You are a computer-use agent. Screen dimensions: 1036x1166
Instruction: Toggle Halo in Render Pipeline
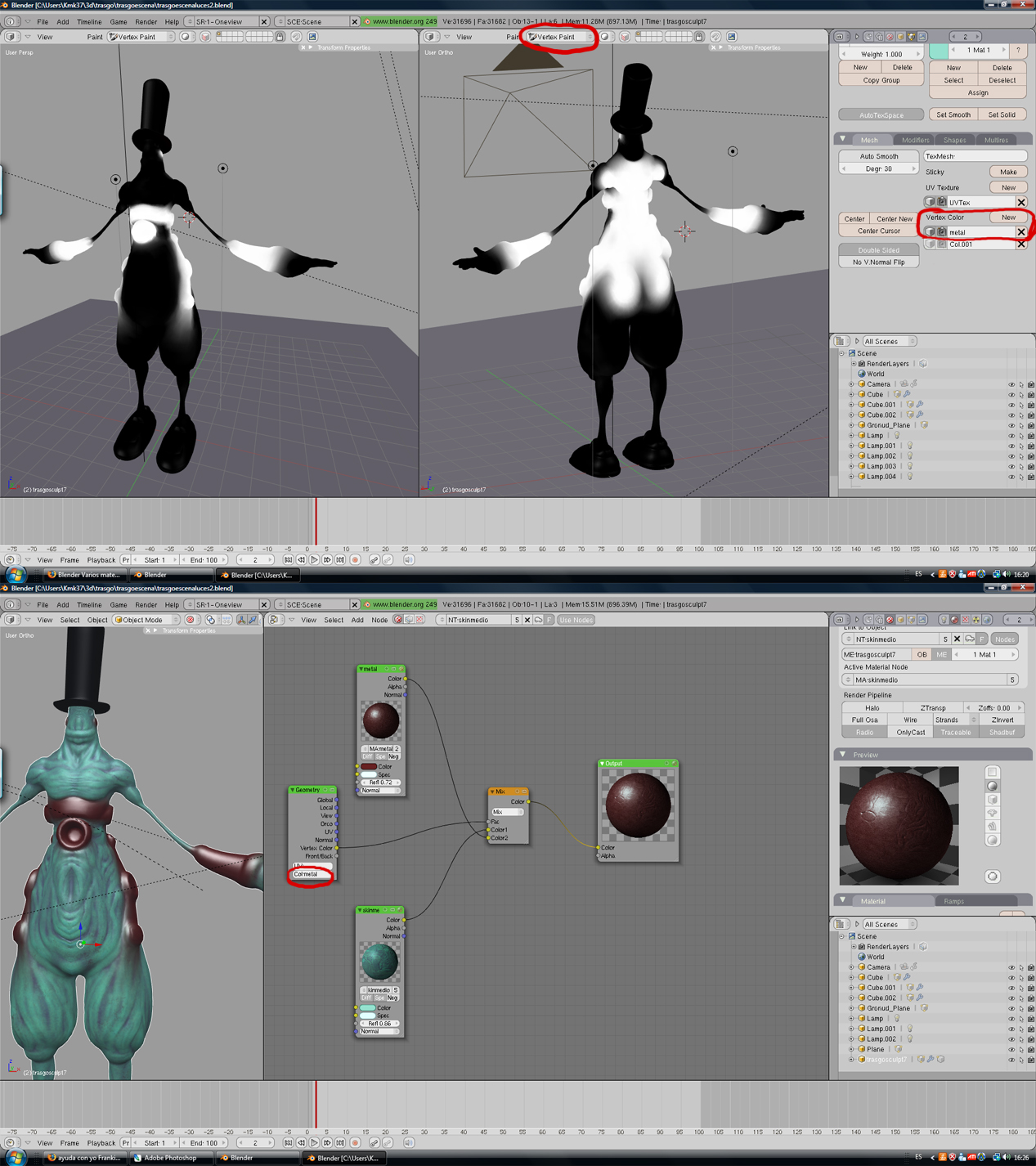(x=872, y=708)
